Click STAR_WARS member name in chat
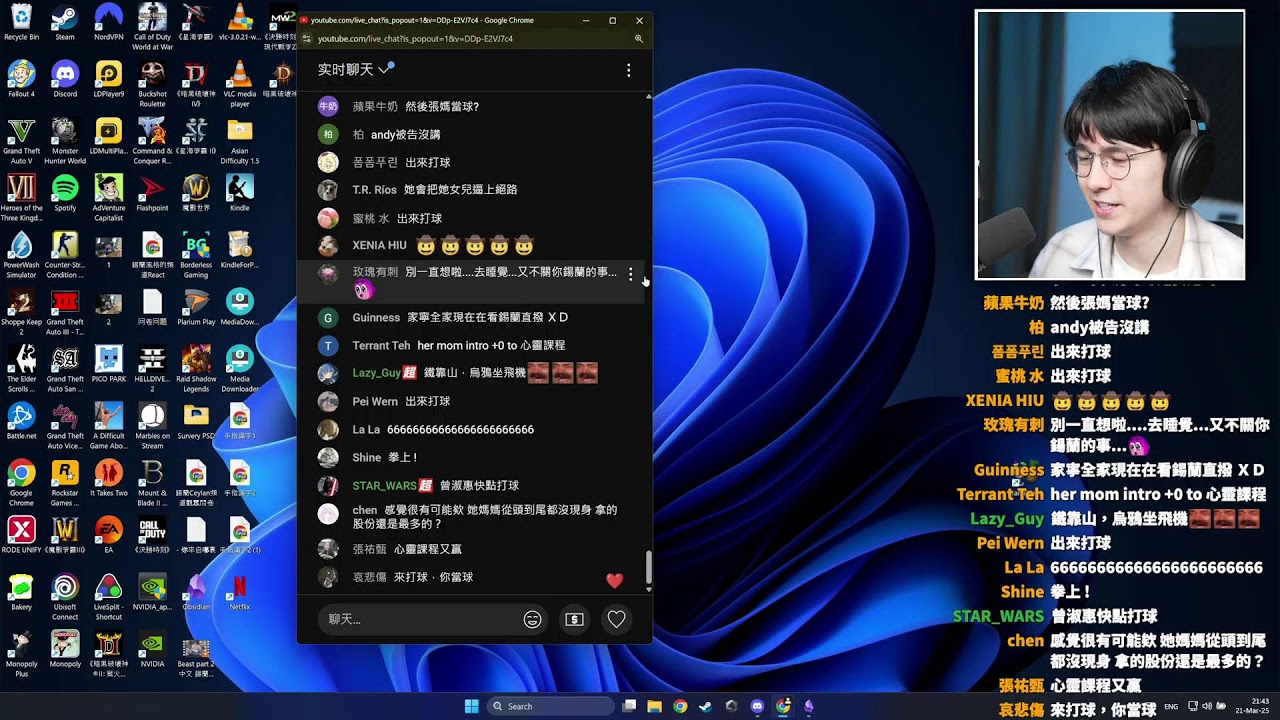Viewport: 1280px width, 720px height. [x=385, y=486]
